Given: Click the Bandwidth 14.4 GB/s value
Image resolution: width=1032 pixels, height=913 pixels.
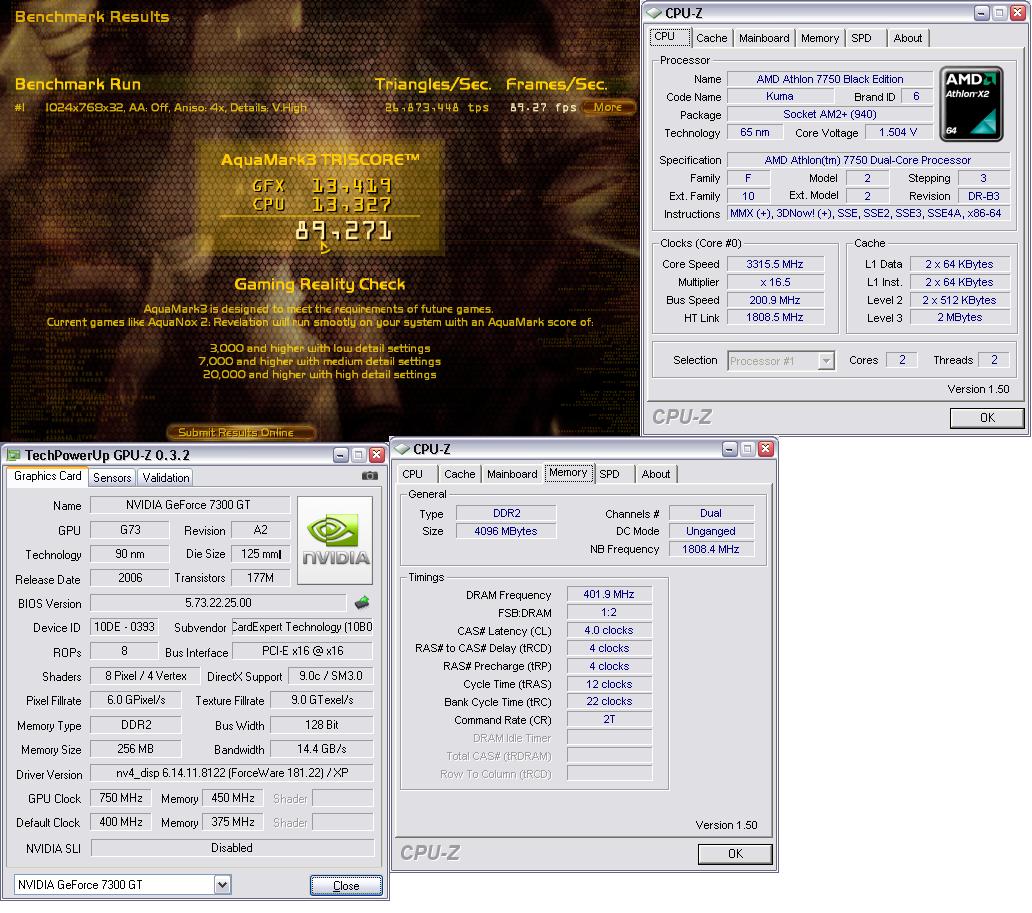Looking at the screenshot, I should coord(322,748).
